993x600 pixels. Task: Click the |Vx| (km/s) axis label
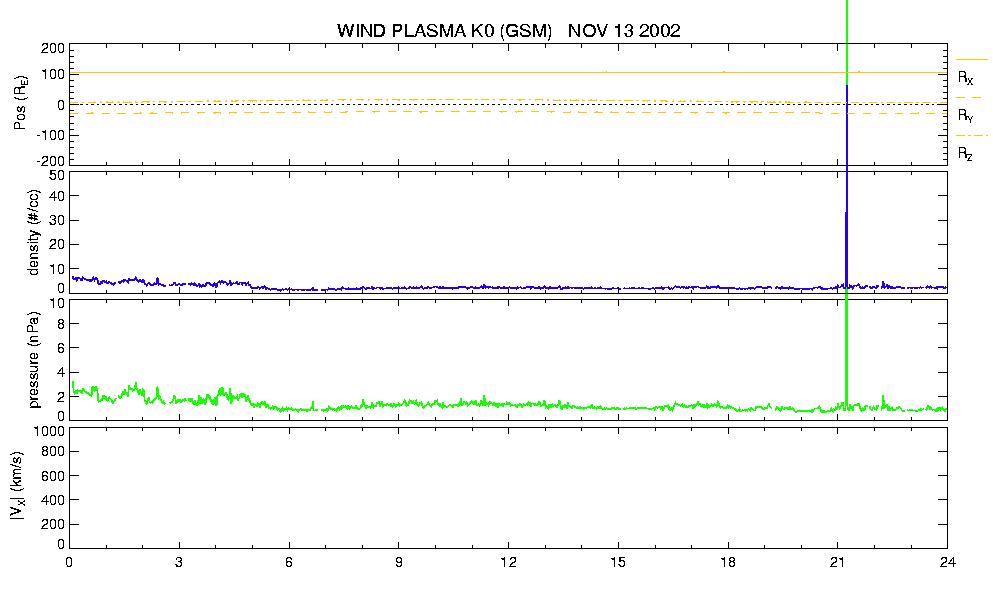coord(18,487)
